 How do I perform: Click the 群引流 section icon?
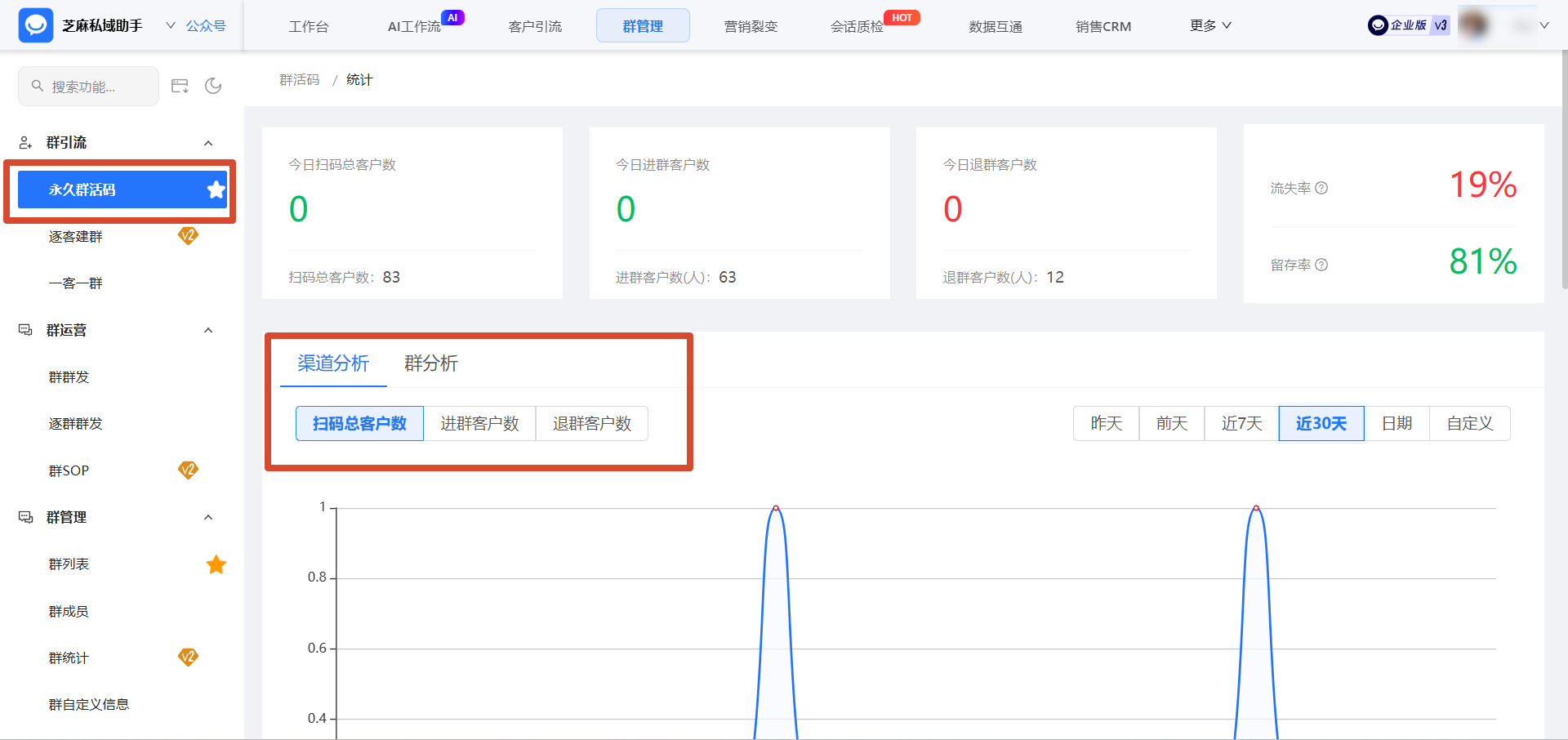click(25, 143)
